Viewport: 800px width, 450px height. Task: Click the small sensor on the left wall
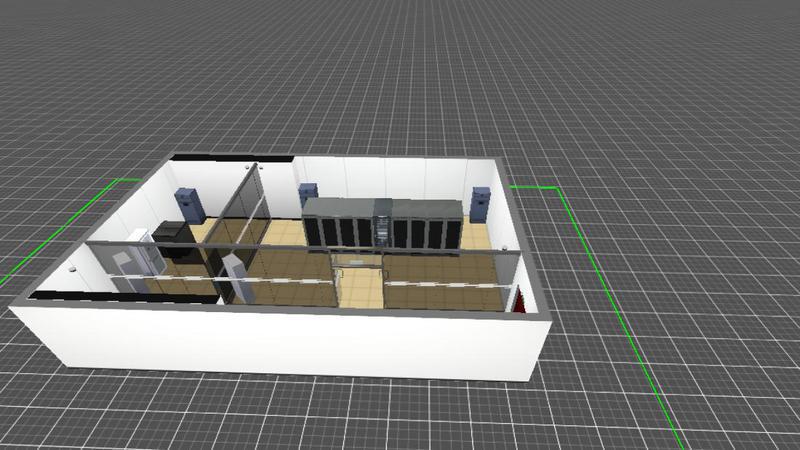[x=76, y=268]
